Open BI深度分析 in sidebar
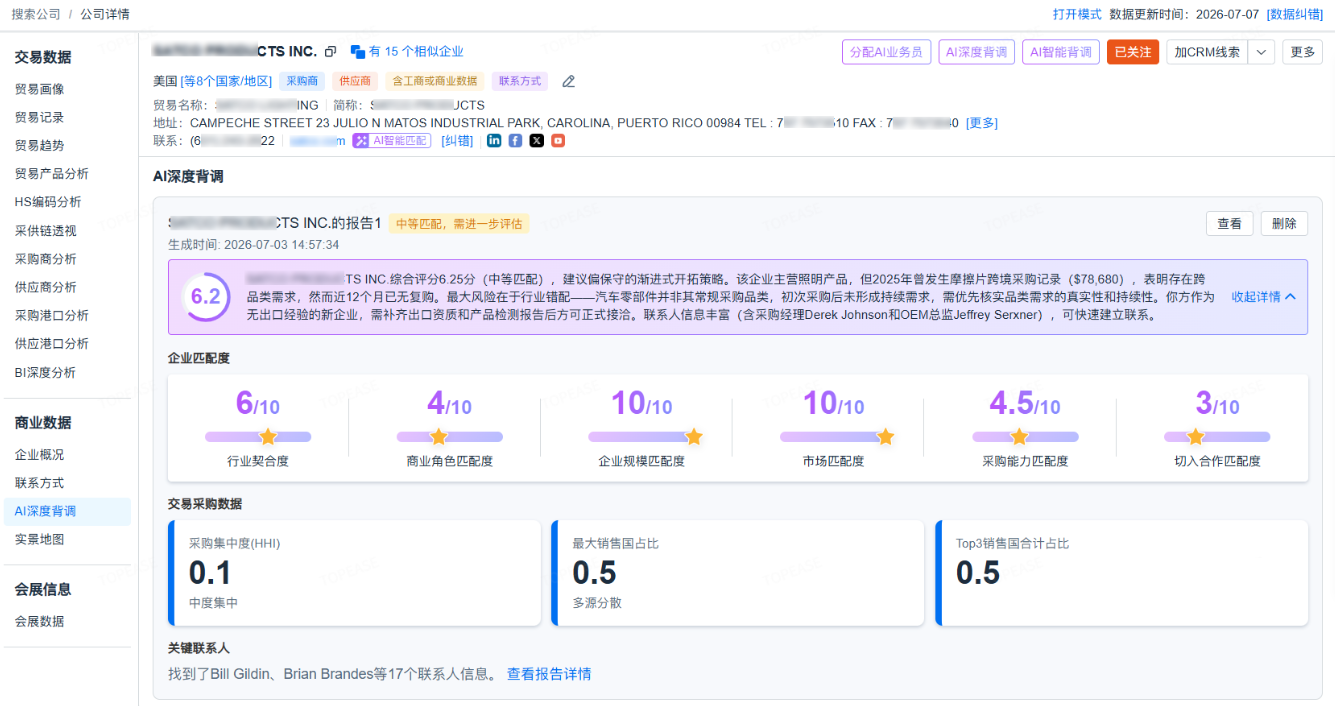The height and width of the screenshot is (706, 1335). point(45,372)
